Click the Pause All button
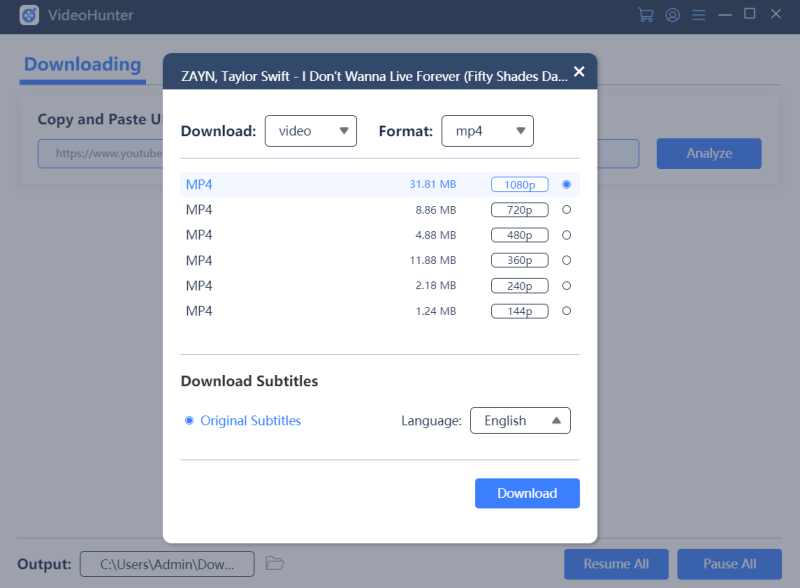 729,564
